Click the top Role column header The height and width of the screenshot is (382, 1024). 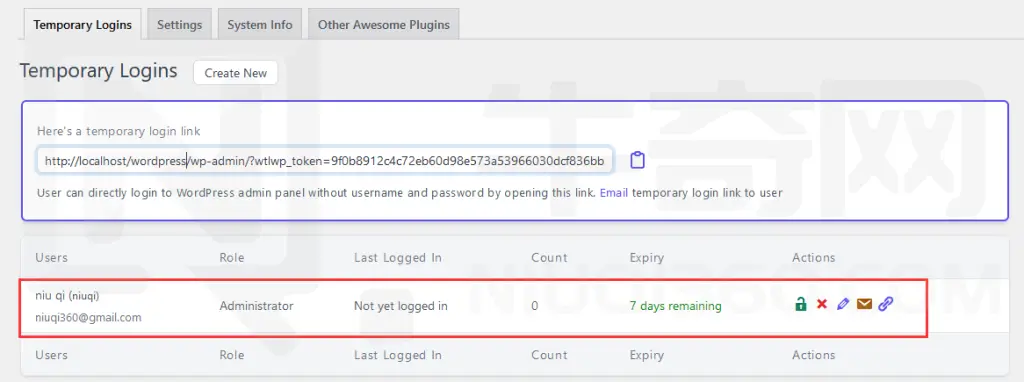click(232, 257)
